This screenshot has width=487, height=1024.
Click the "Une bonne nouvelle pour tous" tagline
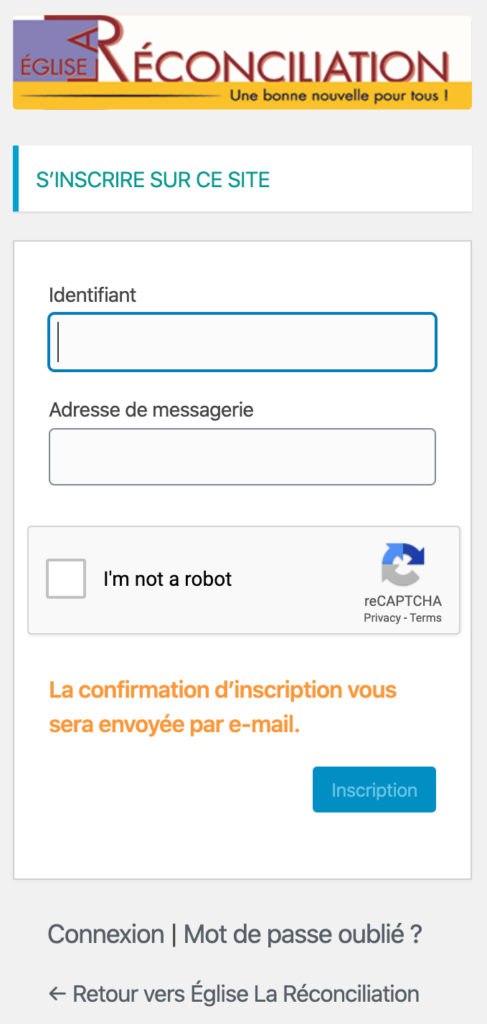click(x=339, y=95)
